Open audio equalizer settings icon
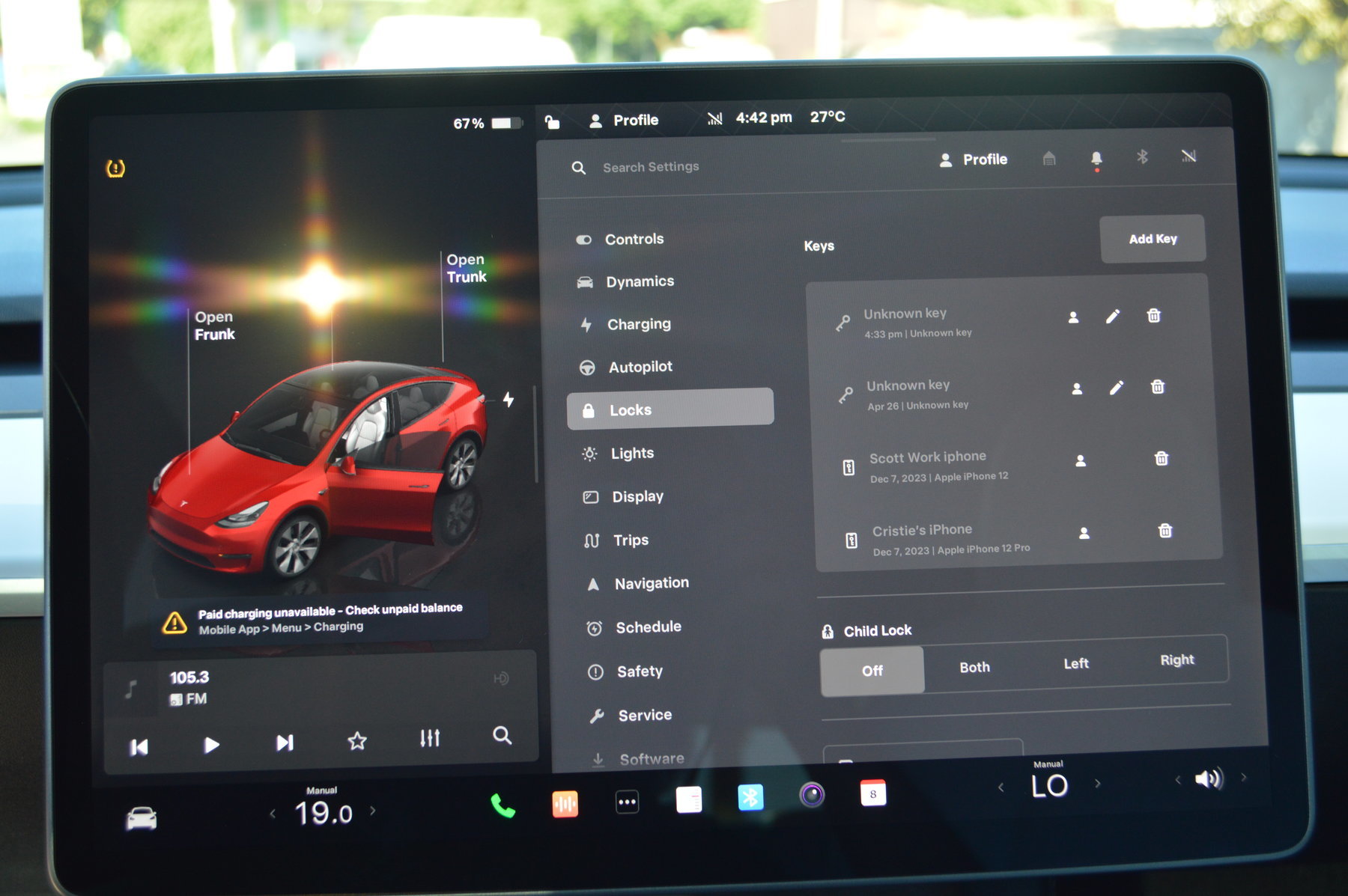The height and width of the screenshot is (896, 1348). (430, 739)
